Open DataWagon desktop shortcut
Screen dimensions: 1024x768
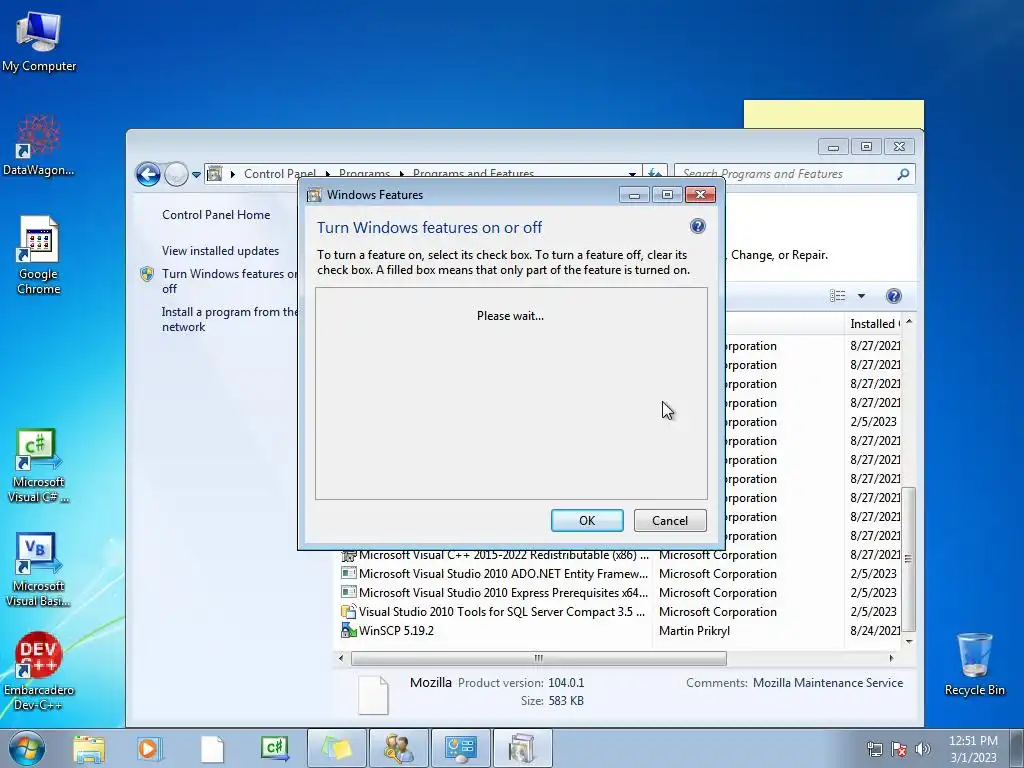click(39, 145)
